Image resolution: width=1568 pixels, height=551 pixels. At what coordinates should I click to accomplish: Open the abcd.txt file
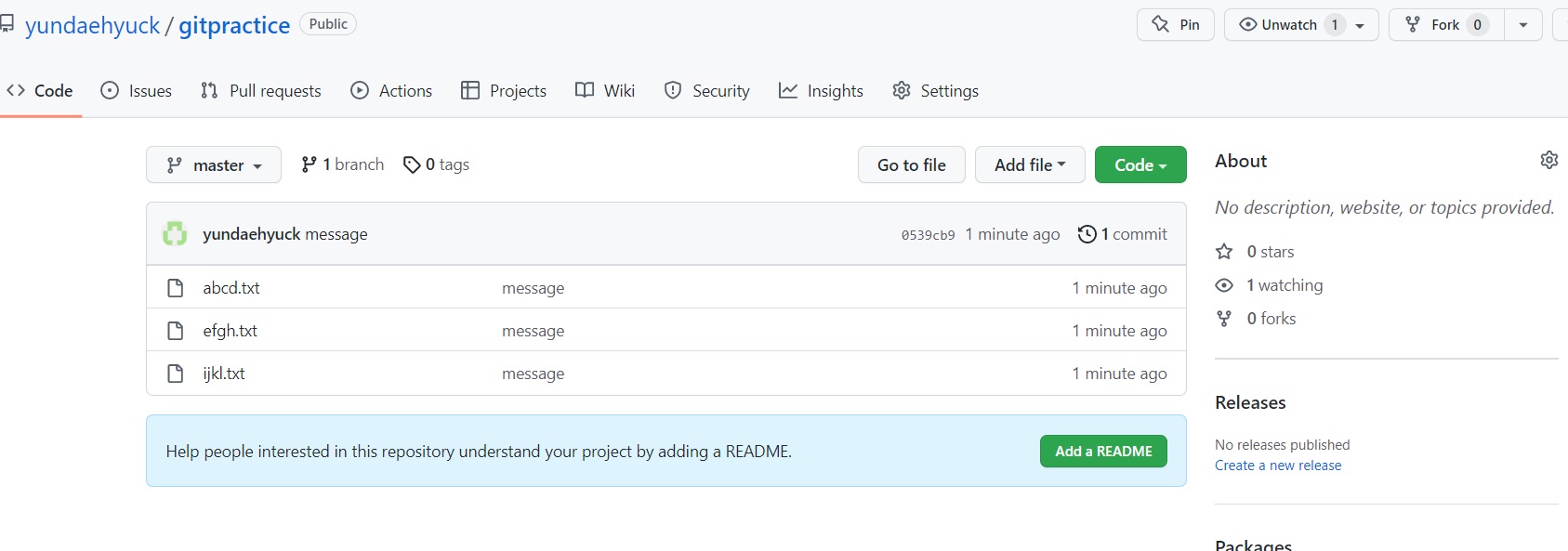(x=231, y=288)
